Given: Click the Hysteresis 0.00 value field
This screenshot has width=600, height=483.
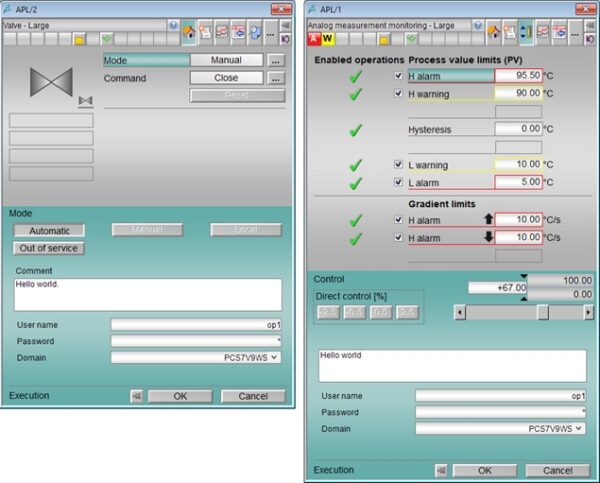Looking at the screenshot, I should pyautogui.click(x=518, y=129).
